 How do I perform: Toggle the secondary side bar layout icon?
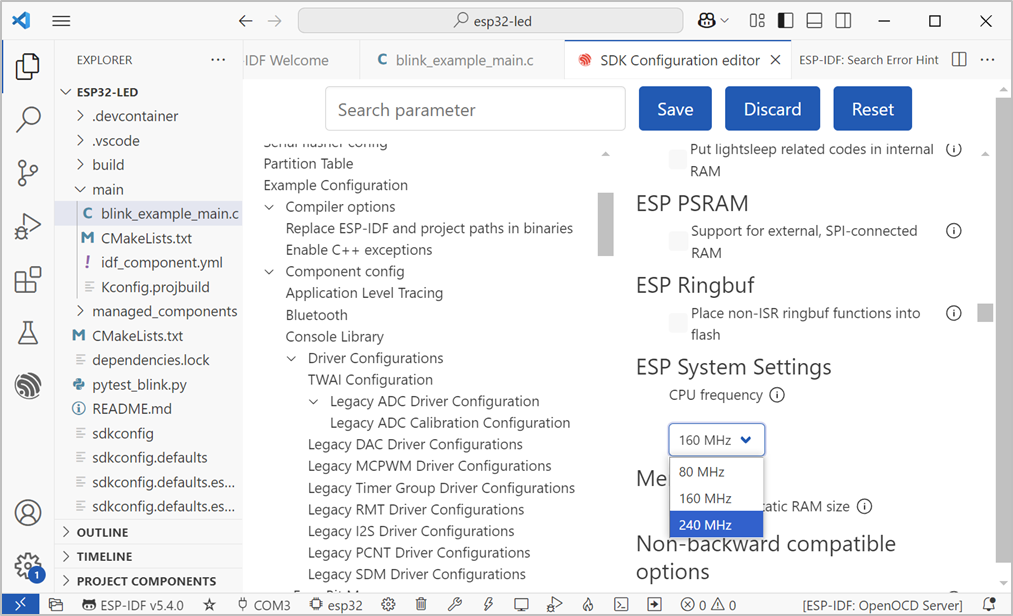tap(843, 21)
